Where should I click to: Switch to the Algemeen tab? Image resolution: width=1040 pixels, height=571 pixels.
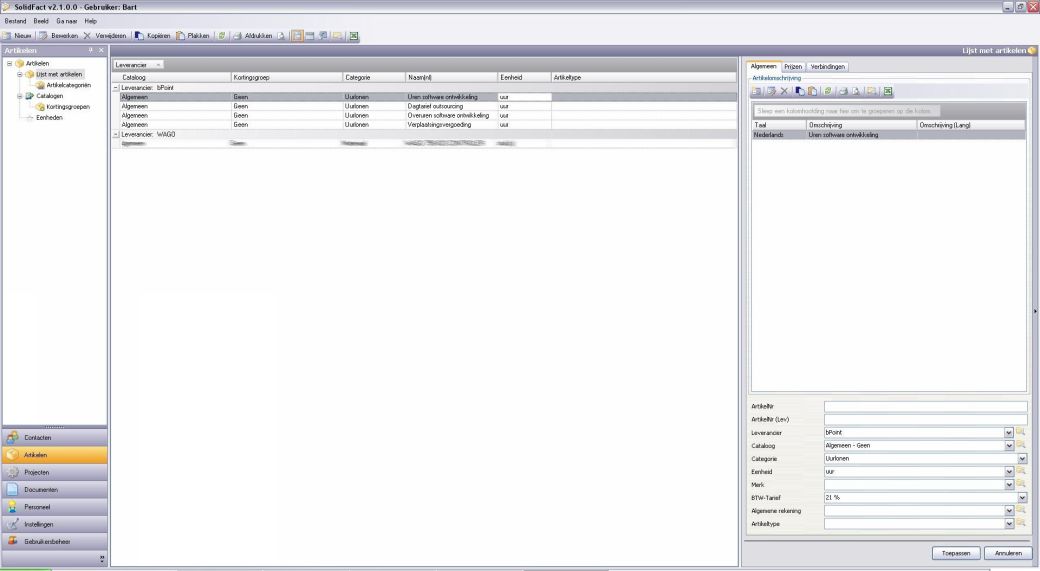(x=763, y=66)
